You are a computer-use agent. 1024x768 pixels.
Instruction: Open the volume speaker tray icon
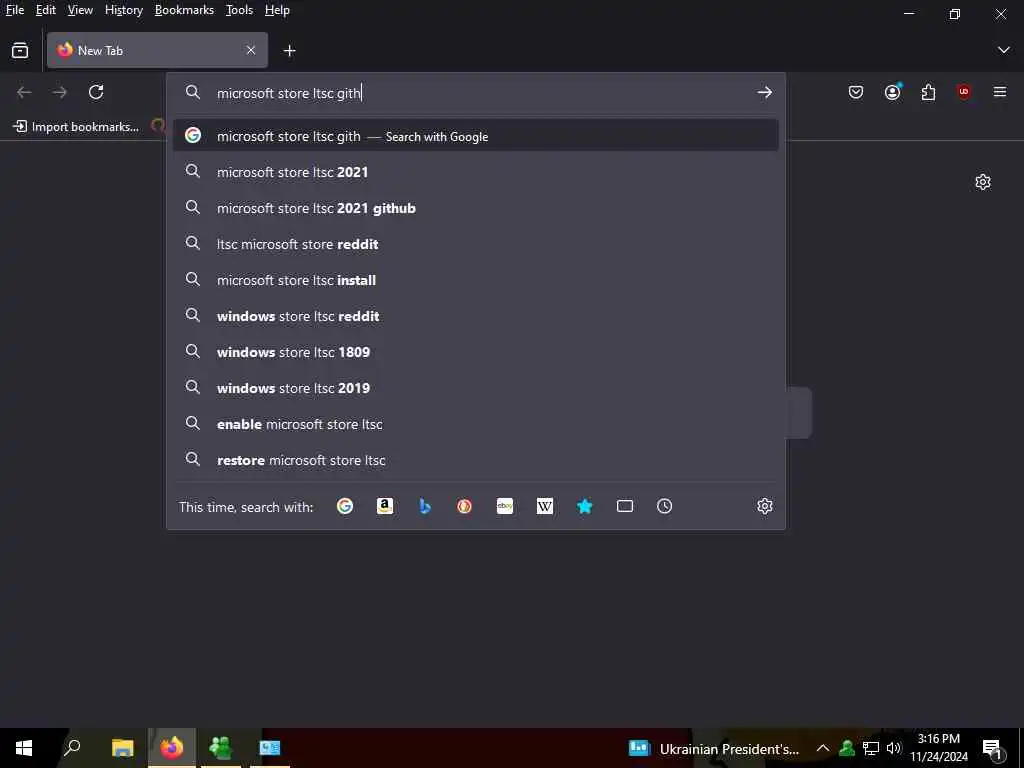[894, 748]
